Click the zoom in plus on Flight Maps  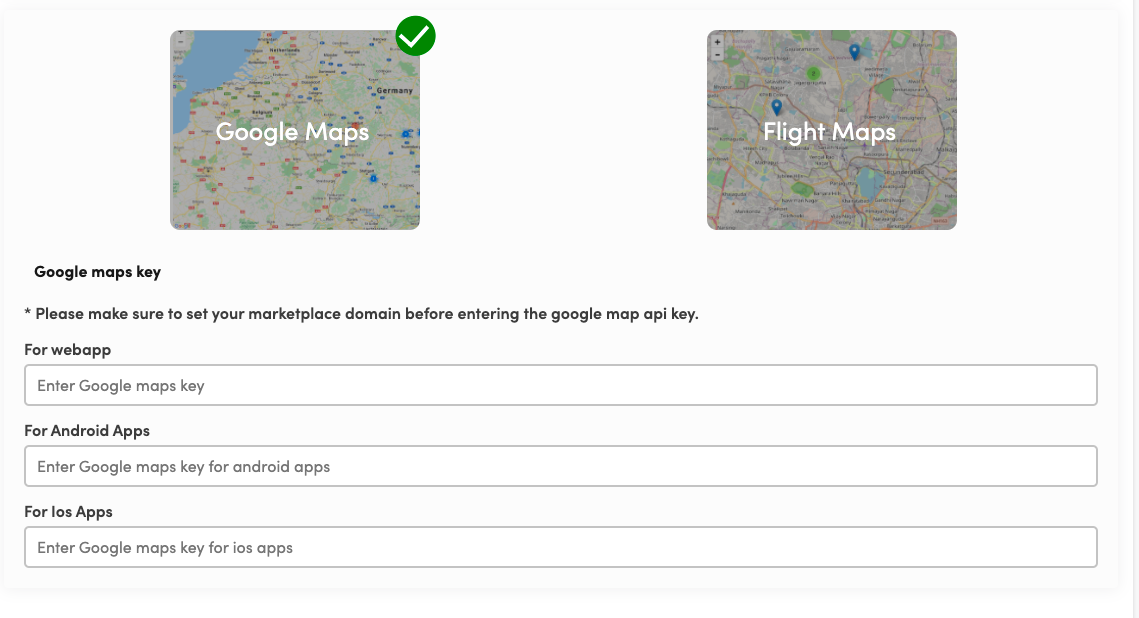(x=717, y=42)
